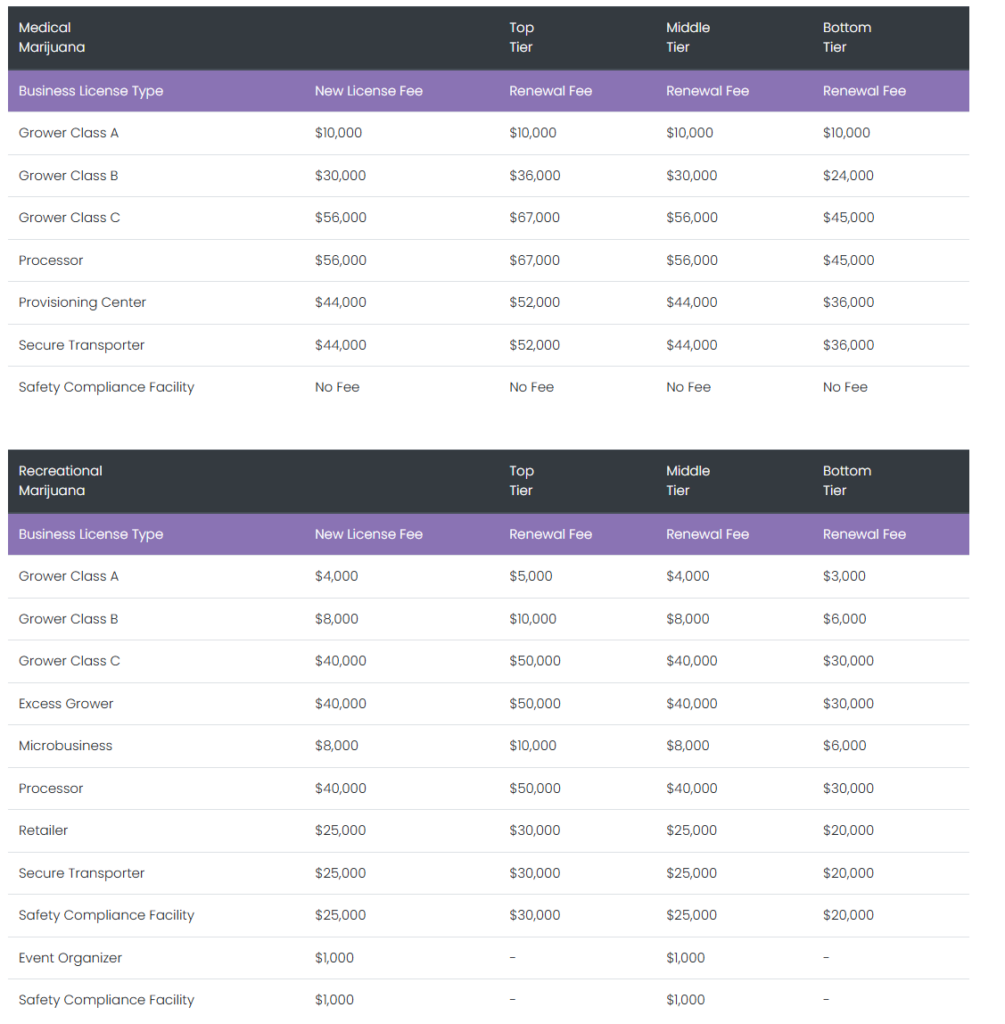Click the "Microbusiness" row label
This screenshot has height=1024, width=1005.
(x=65, y=745)
